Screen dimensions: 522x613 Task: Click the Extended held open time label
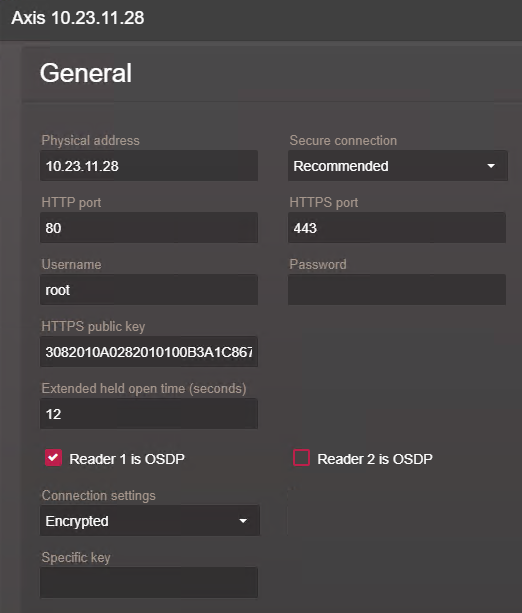pyautogui.click(x=144, y=389)
